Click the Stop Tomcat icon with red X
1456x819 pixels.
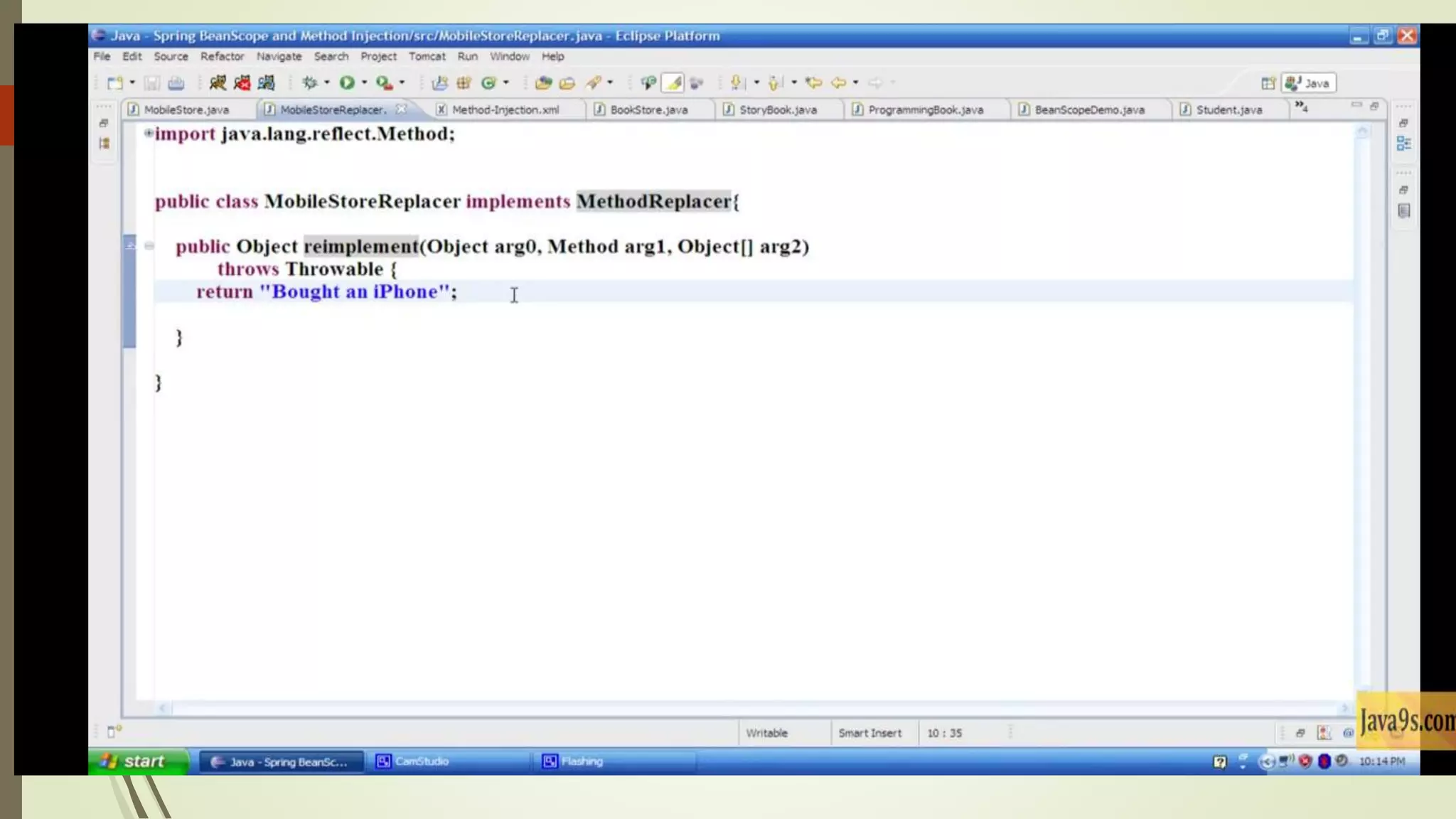(242, 82)
